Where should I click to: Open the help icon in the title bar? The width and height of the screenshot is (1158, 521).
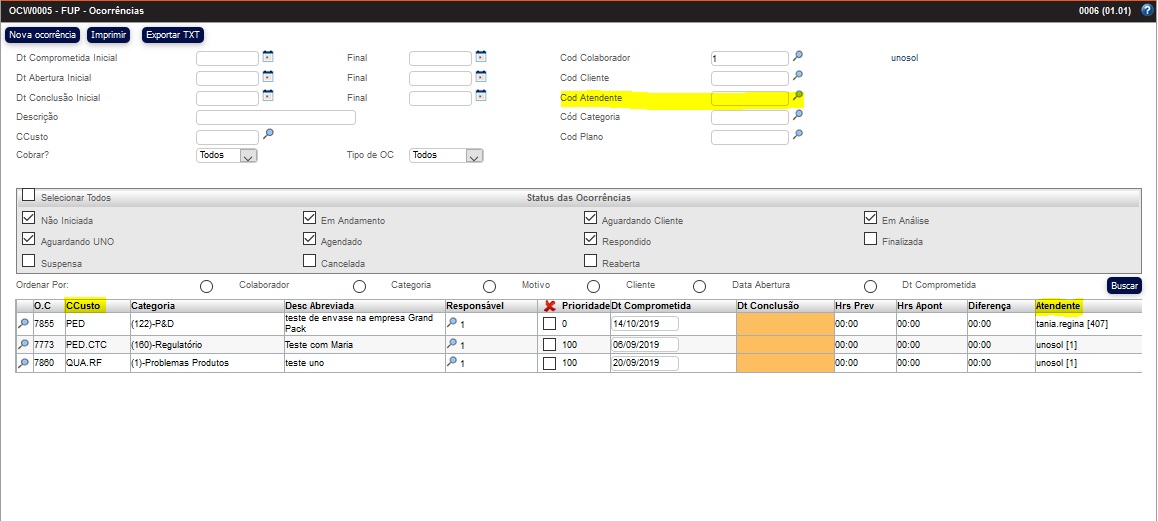1146,10
